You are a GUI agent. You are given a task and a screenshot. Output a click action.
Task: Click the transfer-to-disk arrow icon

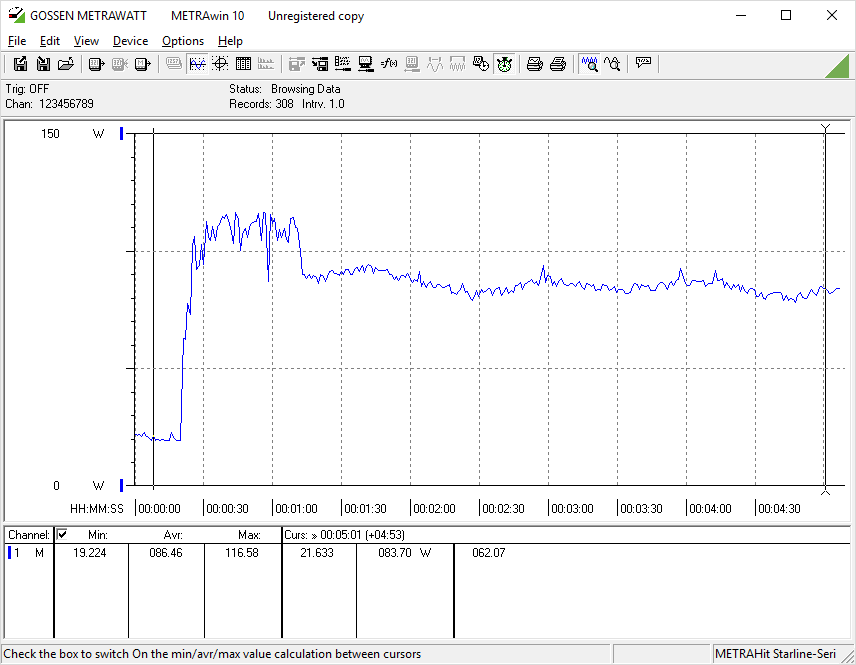(x=320, y=64)
